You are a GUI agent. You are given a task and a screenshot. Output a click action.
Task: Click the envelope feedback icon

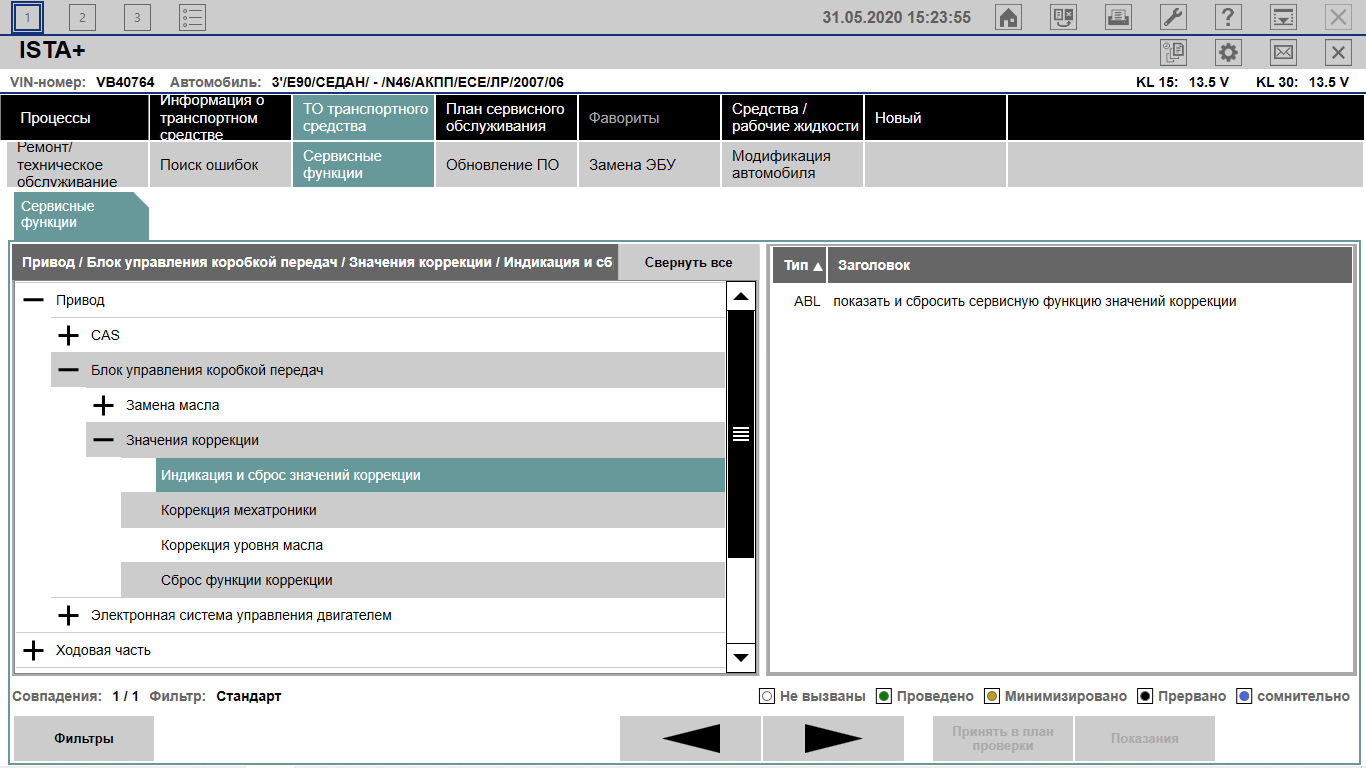[x=1283, y=52]
